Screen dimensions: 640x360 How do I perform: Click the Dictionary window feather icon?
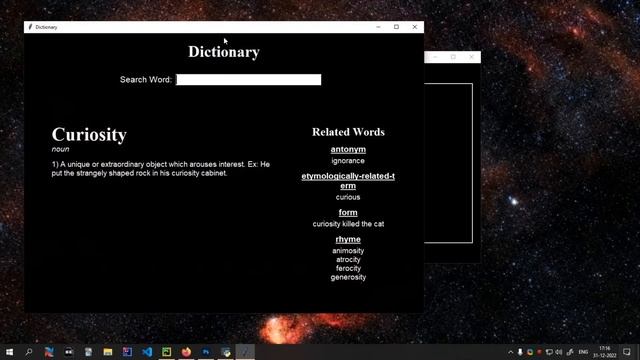coord(30,27)
